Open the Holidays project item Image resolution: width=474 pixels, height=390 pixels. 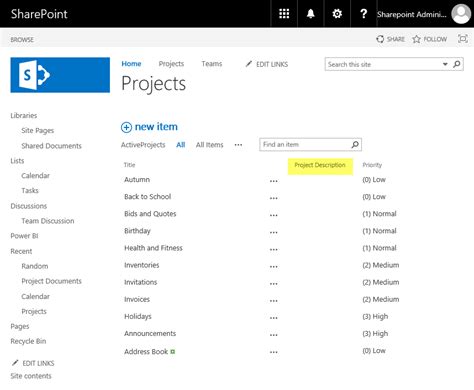click(138, 316)
